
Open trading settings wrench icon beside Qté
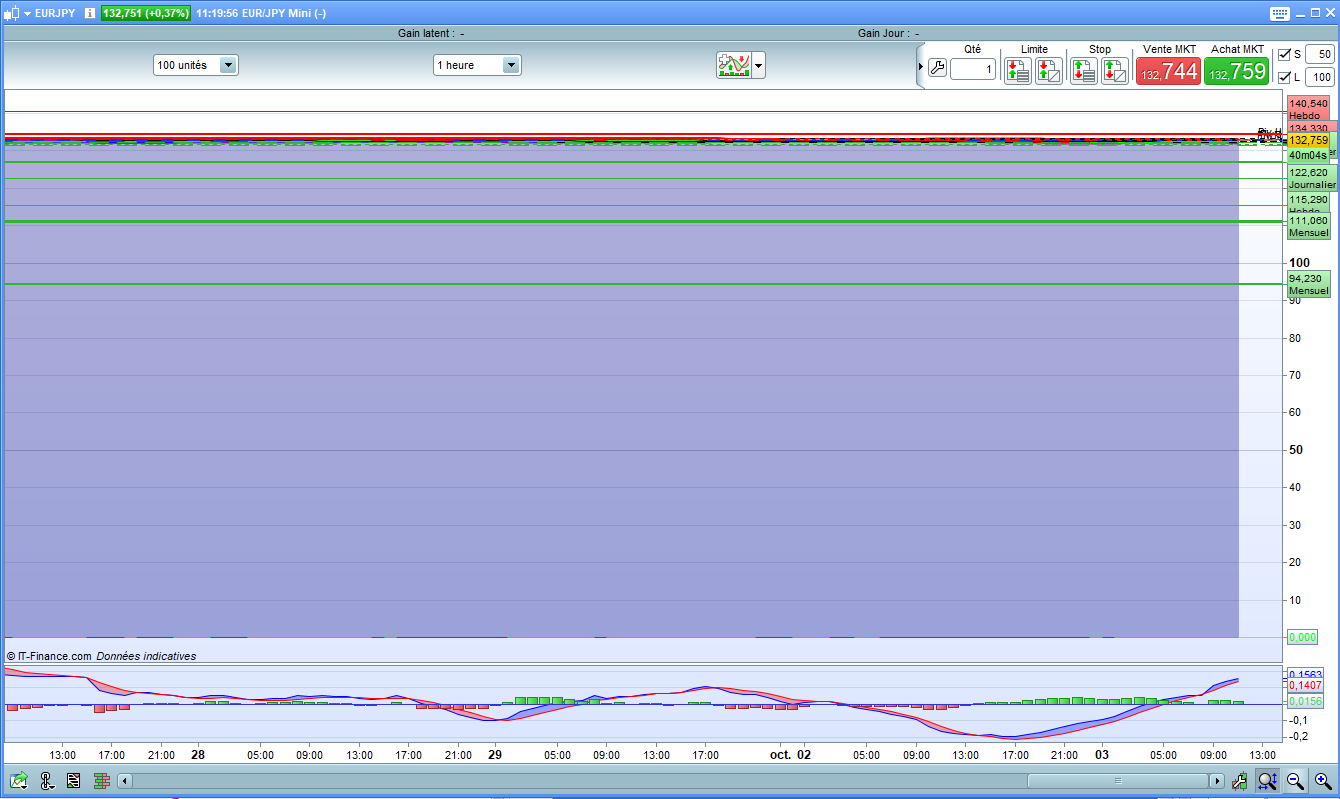coord(937,69)
